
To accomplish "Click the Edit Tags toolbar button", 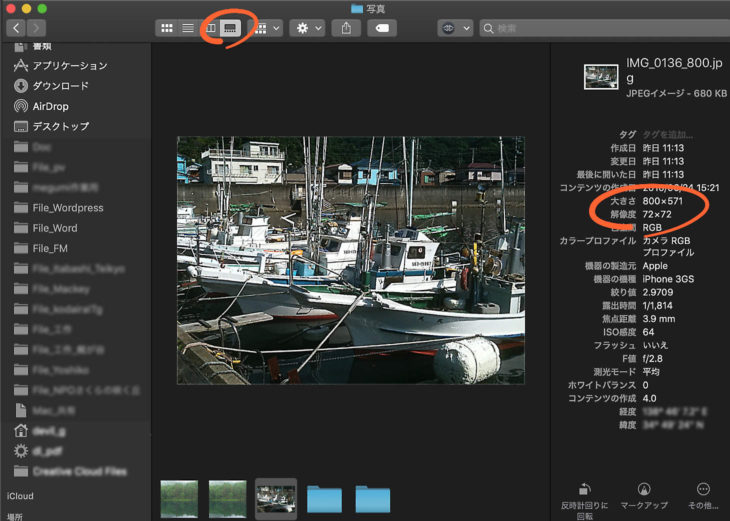I will [x=382, y=28].
